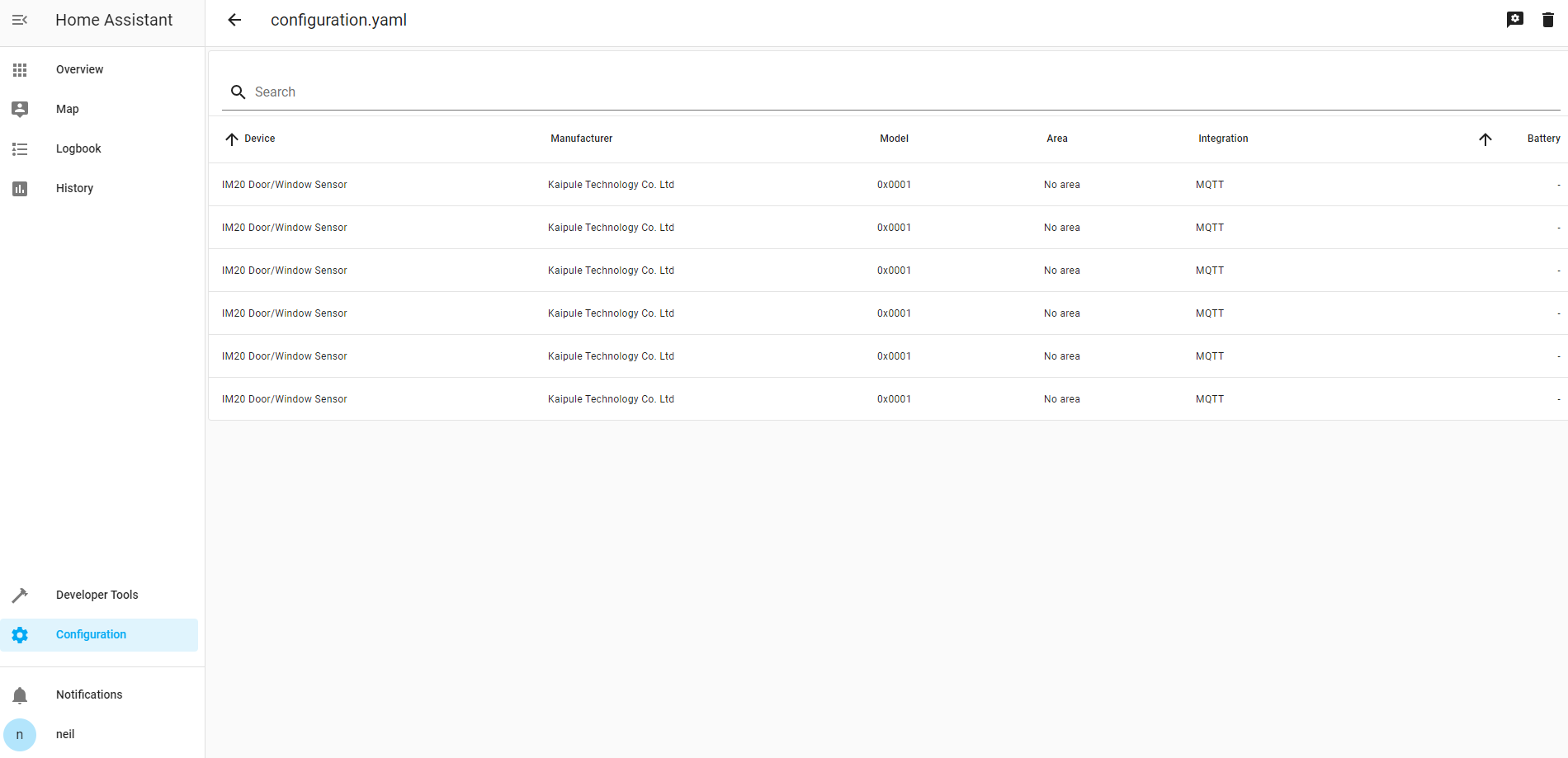Open fourth IM20 Door/Window Sensor row
1568x758 pixels.
[x=888, y=313]
